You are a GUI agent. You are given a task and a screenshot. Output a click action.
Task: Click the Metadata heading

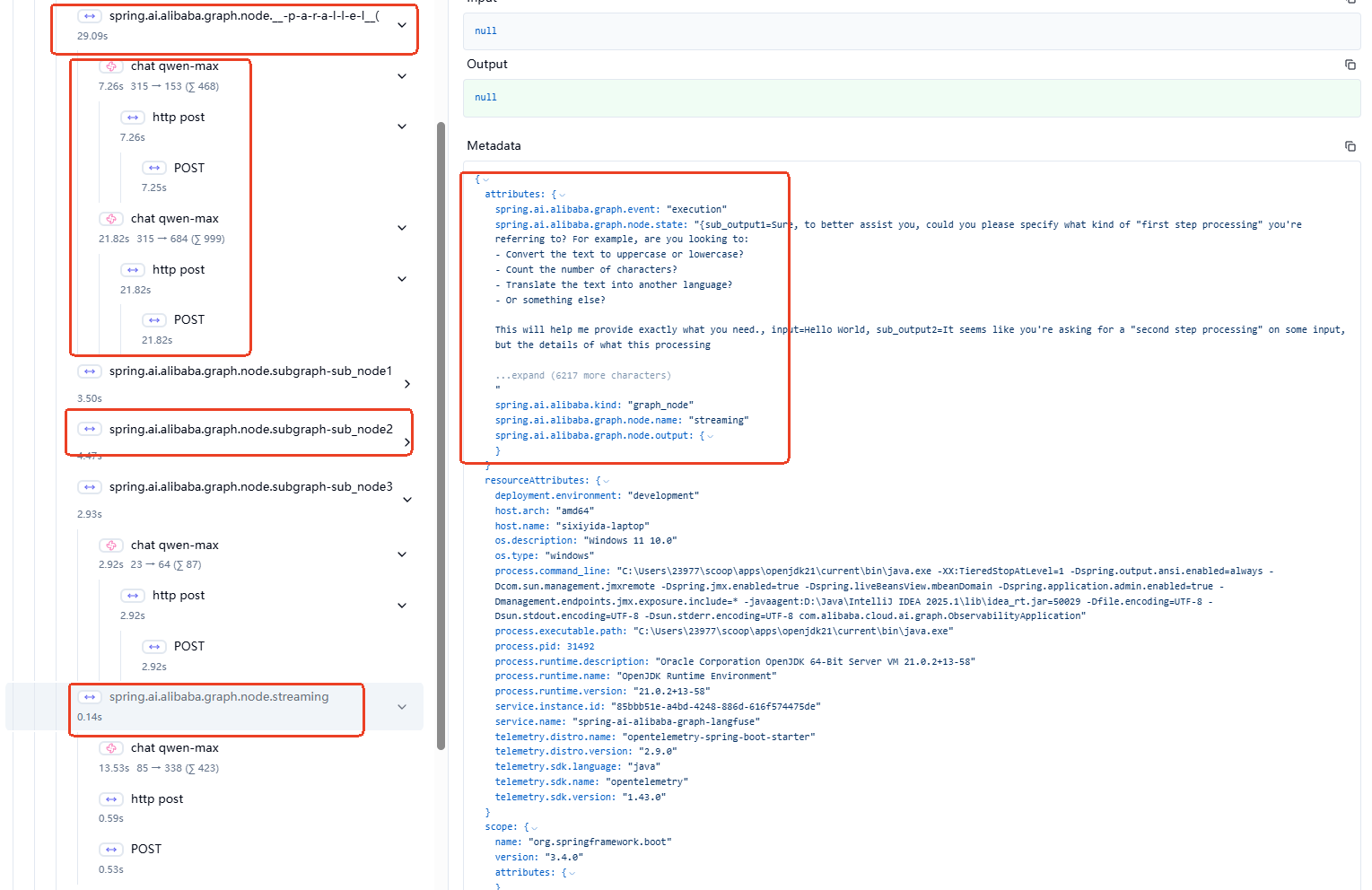click(x=494, y=146)
